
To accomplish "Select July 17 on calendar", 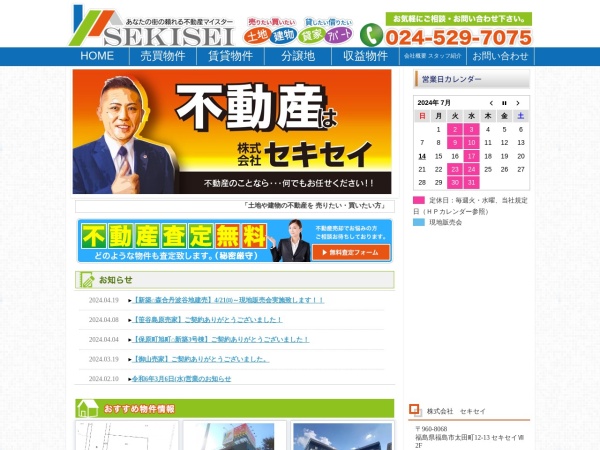I will click(471, 156).
